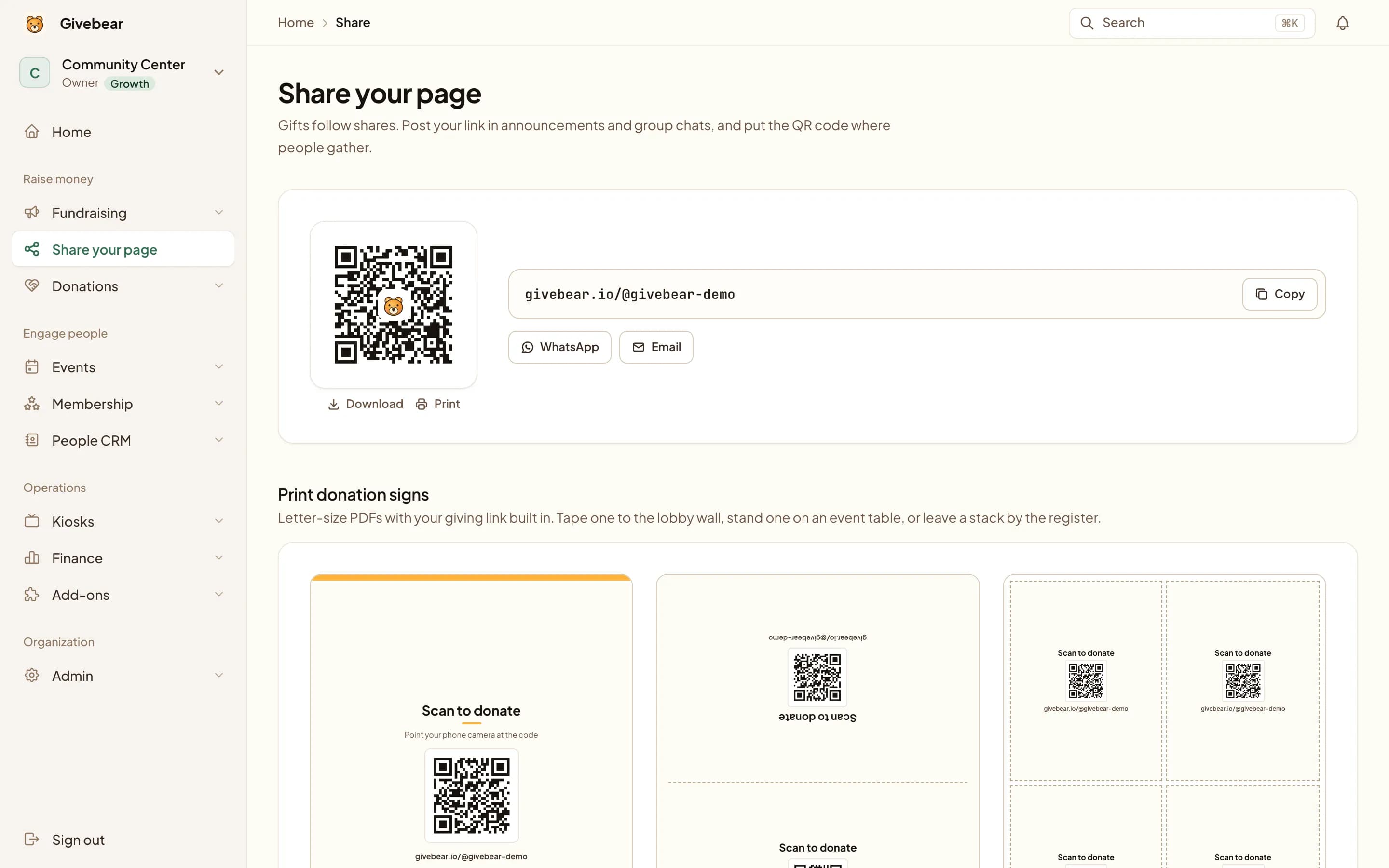The height and width of the screenshot is (868, 1389).
Task: Click the Community Center avatar C
Action: (35, 72)
